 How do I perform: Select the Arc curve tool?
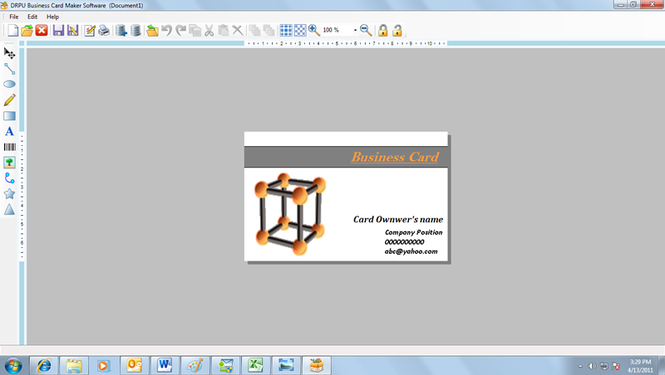pyautogui.click(x=9, y=178)
